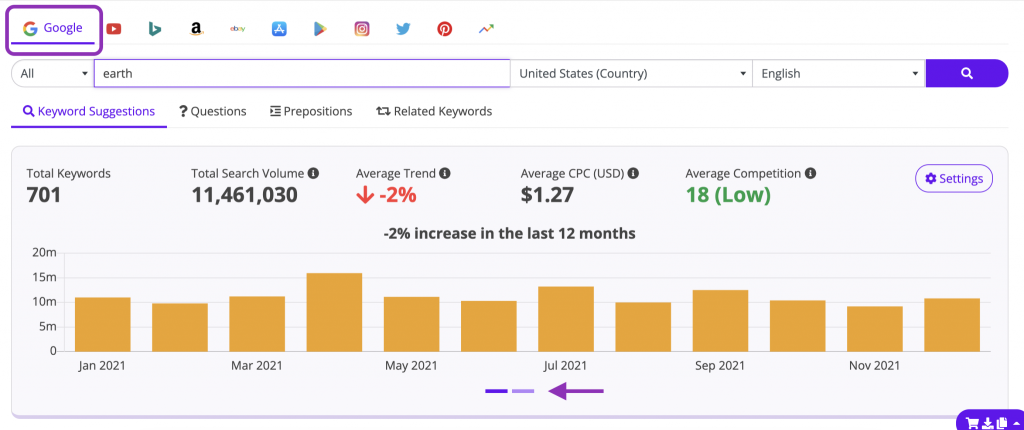Click the $1.27 average CPC value

tap(547, 195)
